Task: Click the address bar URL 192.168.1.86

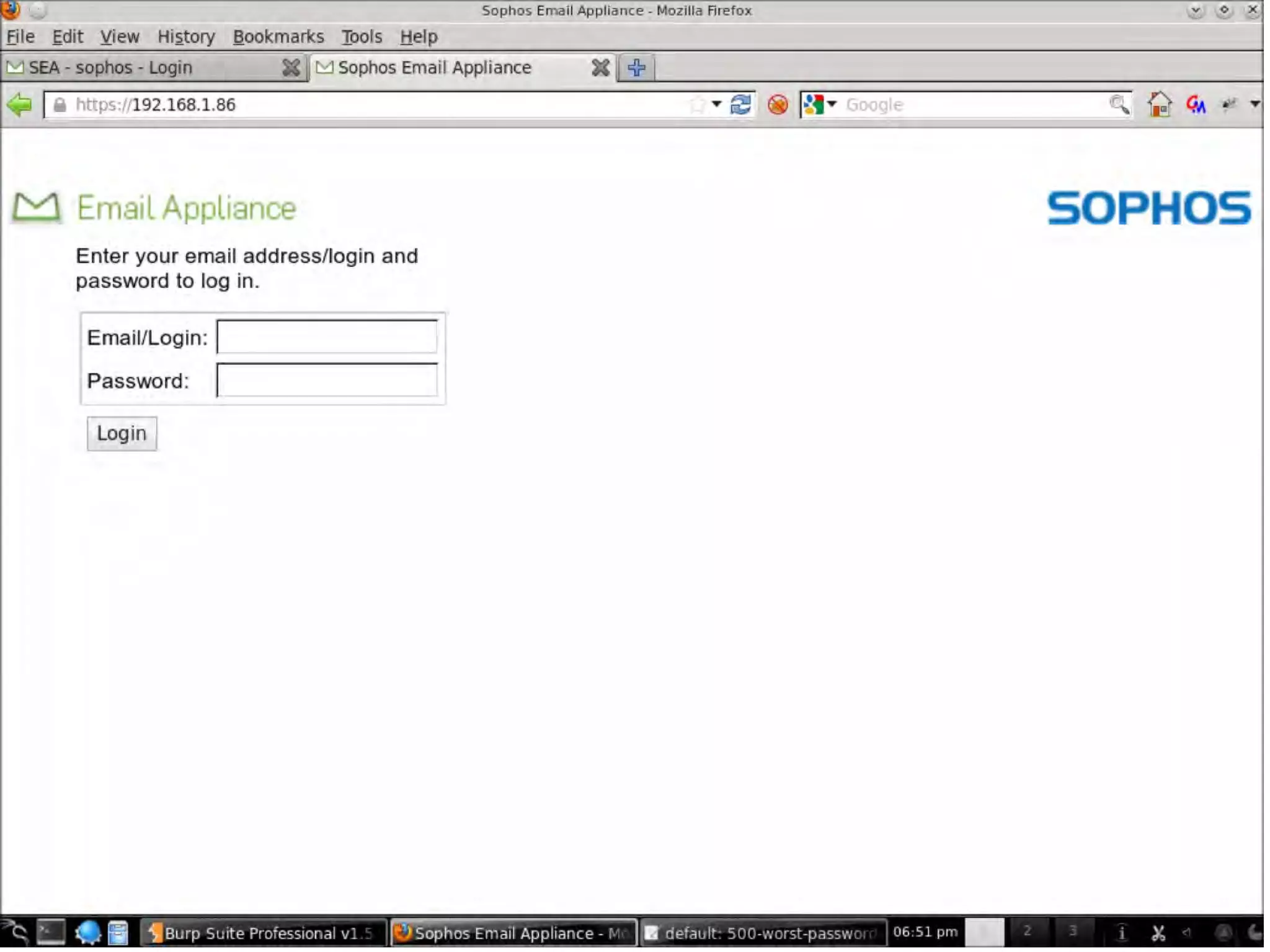Action: (183, 105)
